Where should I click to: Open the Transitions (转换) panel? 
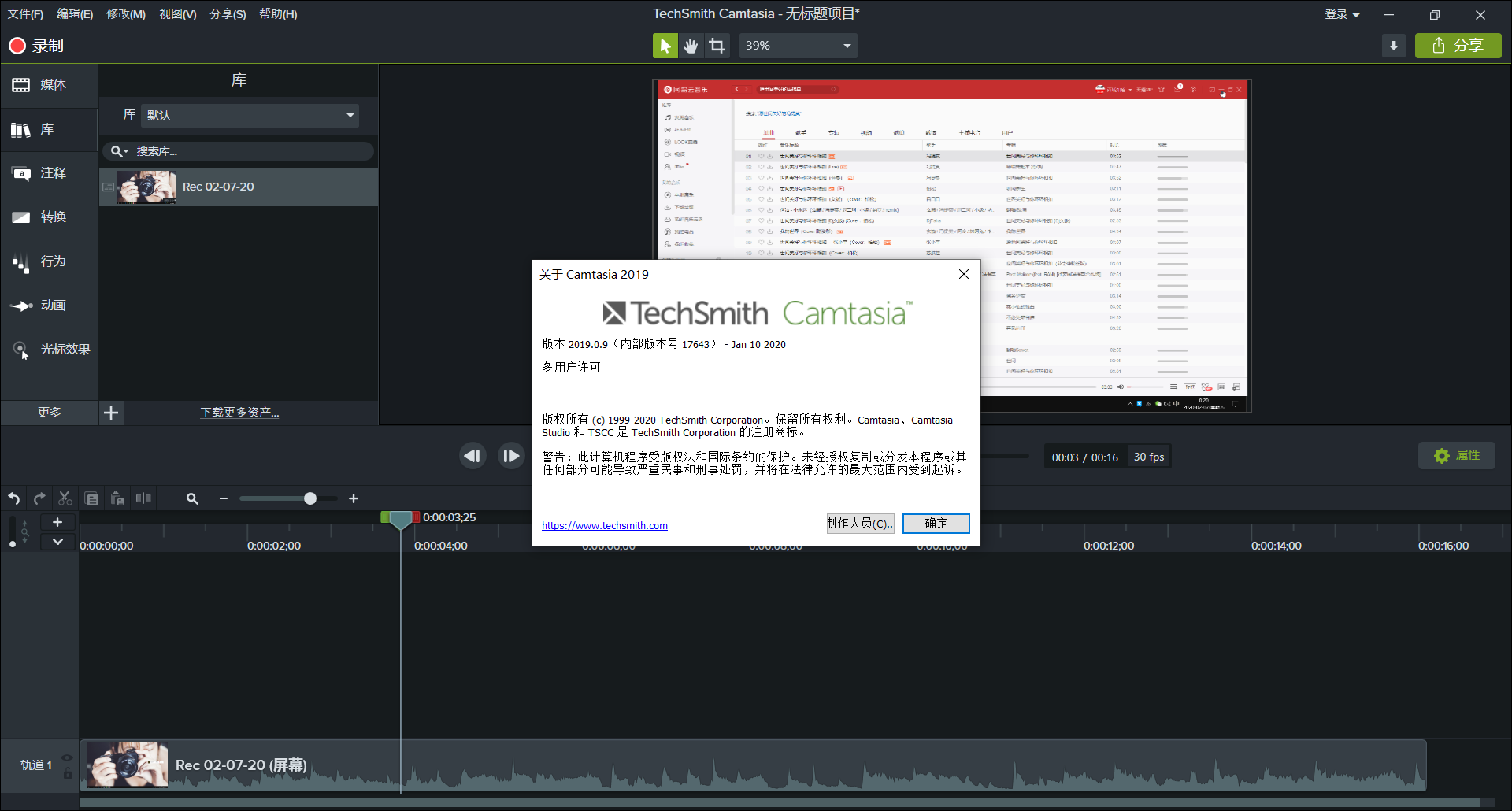49,217
